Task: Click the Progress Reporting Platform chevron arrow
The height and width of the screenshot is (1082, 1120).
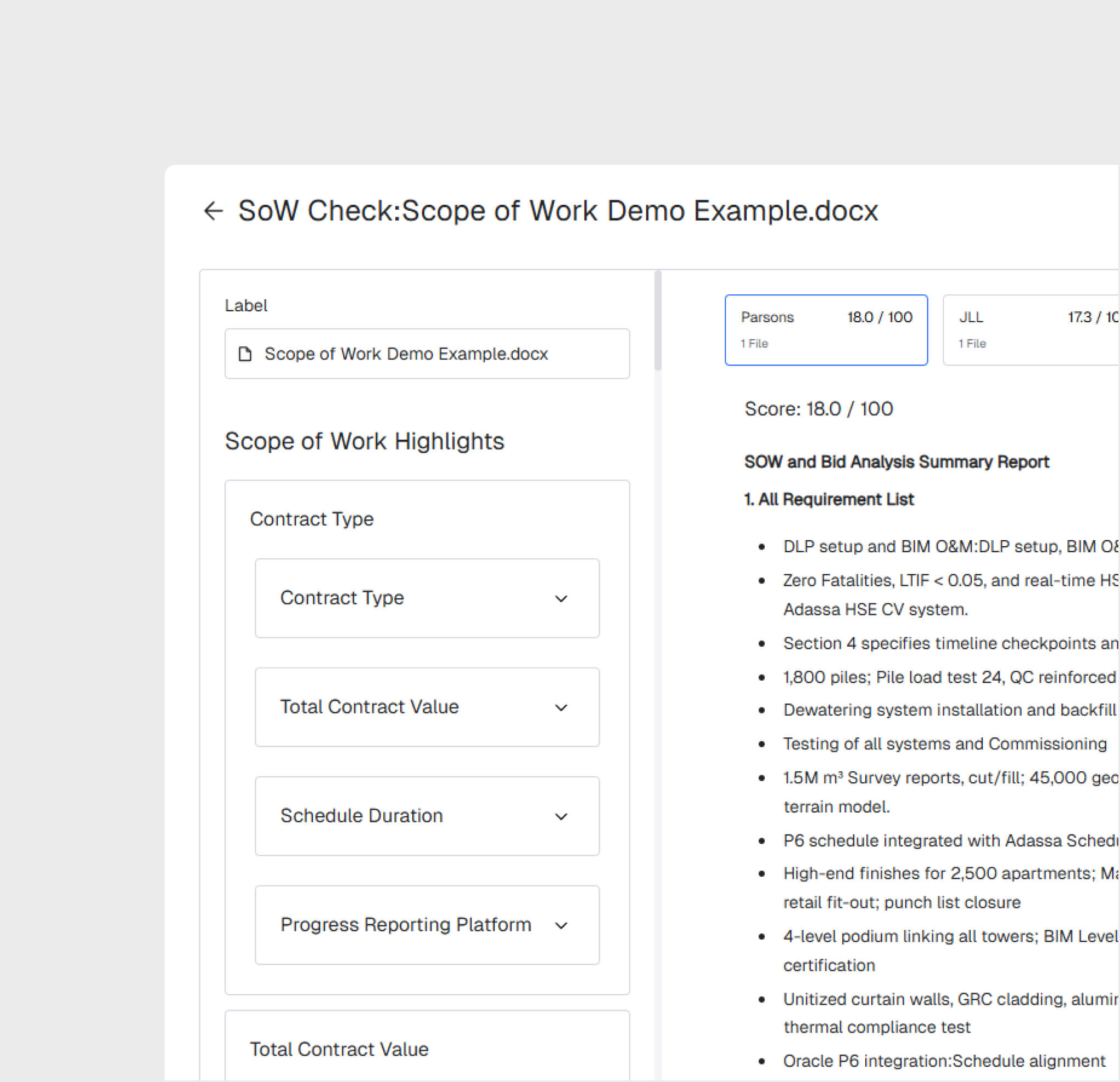Action: pyautogui.click(x=561, y=926)
